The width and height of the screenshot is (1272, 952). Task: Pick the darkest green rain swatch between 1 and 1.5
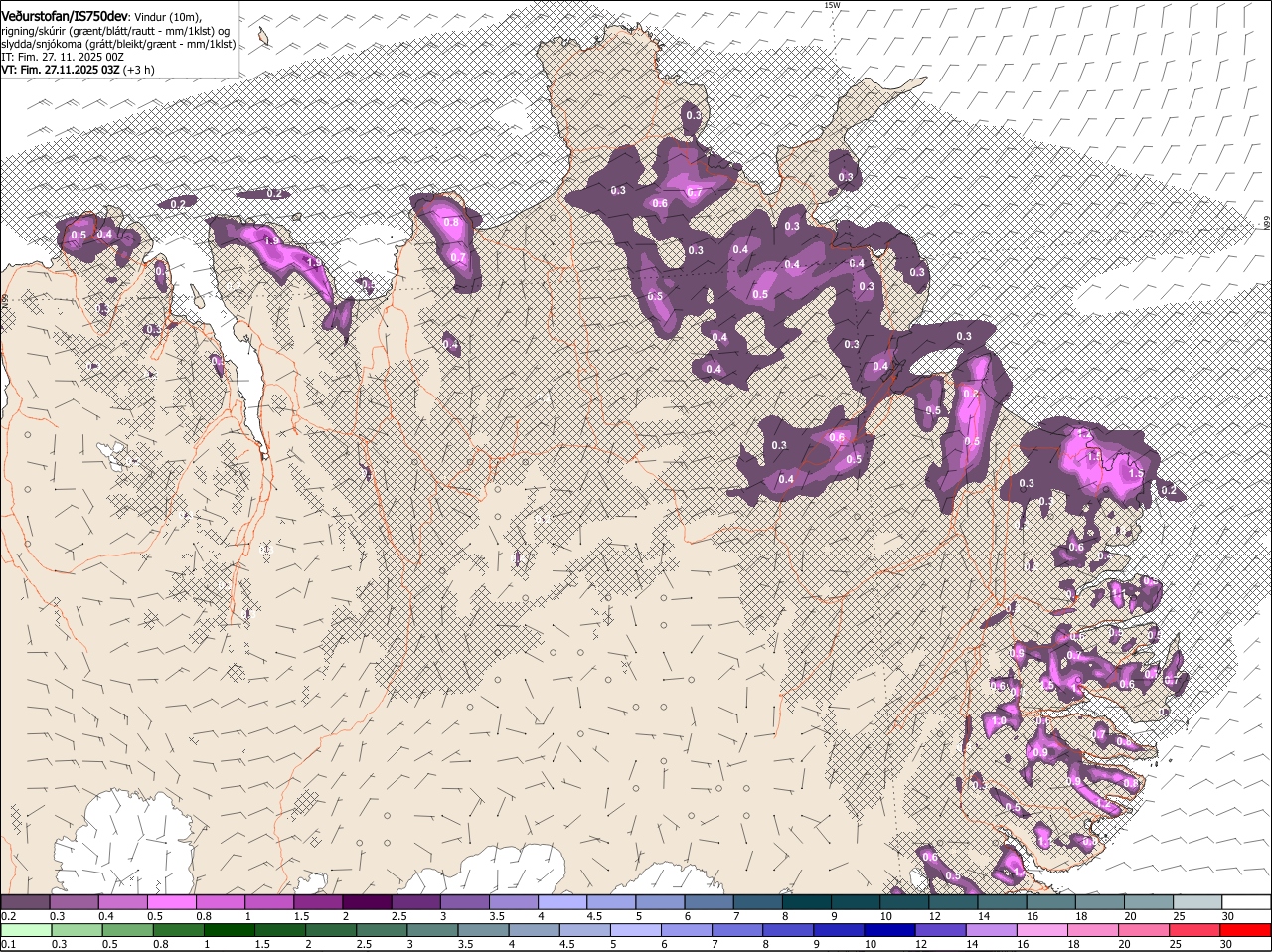229,930
